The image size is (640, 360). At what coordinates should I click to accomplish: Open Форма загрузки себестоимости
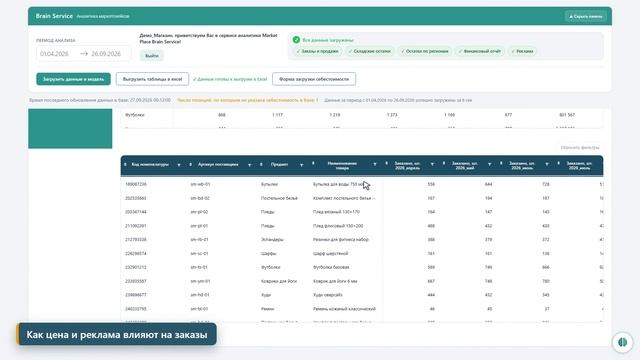pyautogui.click(x=314, y=79)
